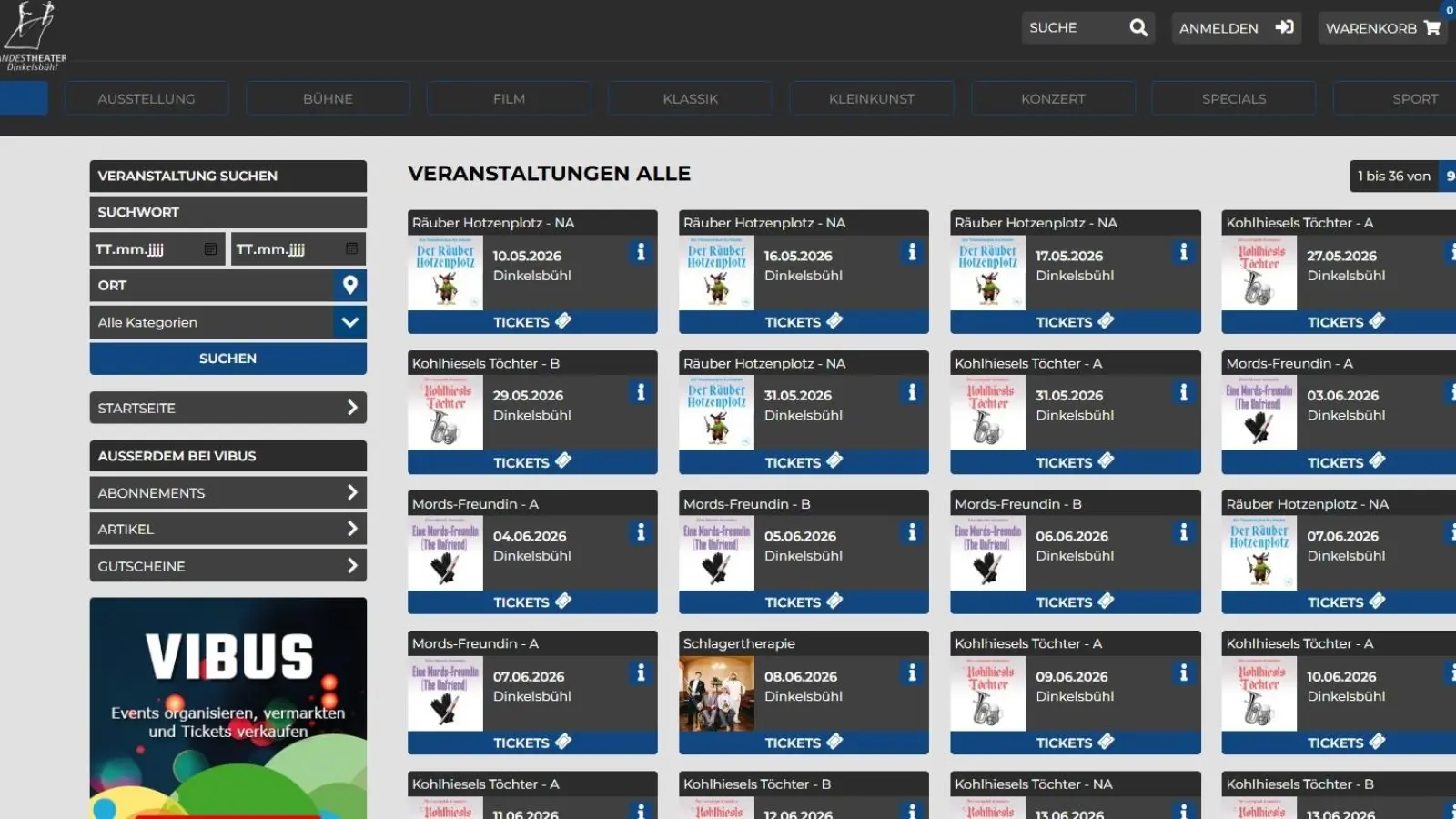Select the Ausstellung category tab
Image resolution: width=1456 pixels, height=819 pixels.
pos(147,98)
